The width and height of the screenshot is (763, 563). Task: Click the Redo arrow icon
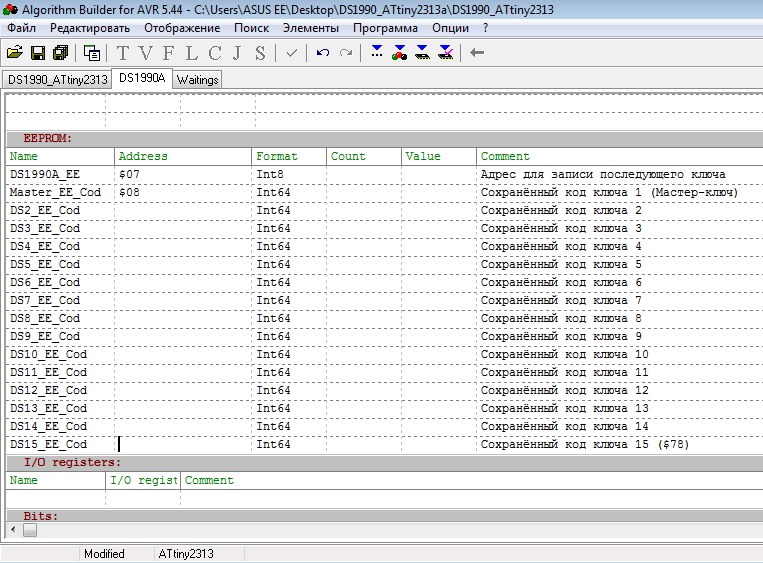[346, 52]
